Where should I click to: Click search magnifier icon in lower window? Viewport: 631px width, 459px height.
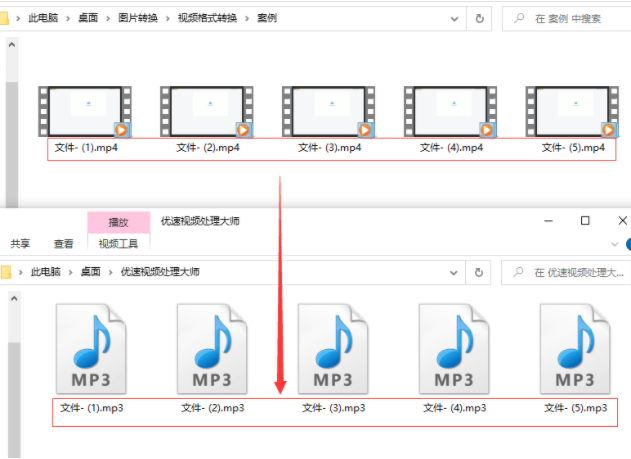pos(518,272)
